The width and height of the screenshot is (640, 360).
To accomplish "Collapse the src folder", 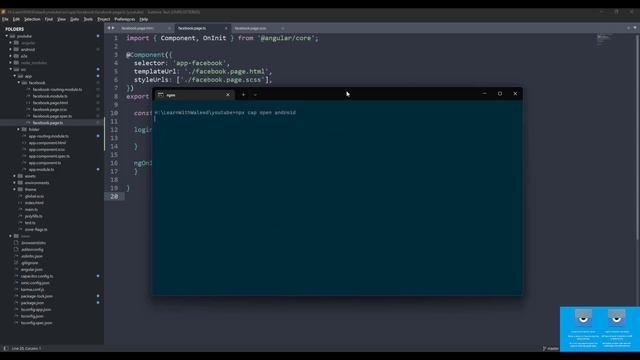I will pyautogui.click(x=11, y=69).
